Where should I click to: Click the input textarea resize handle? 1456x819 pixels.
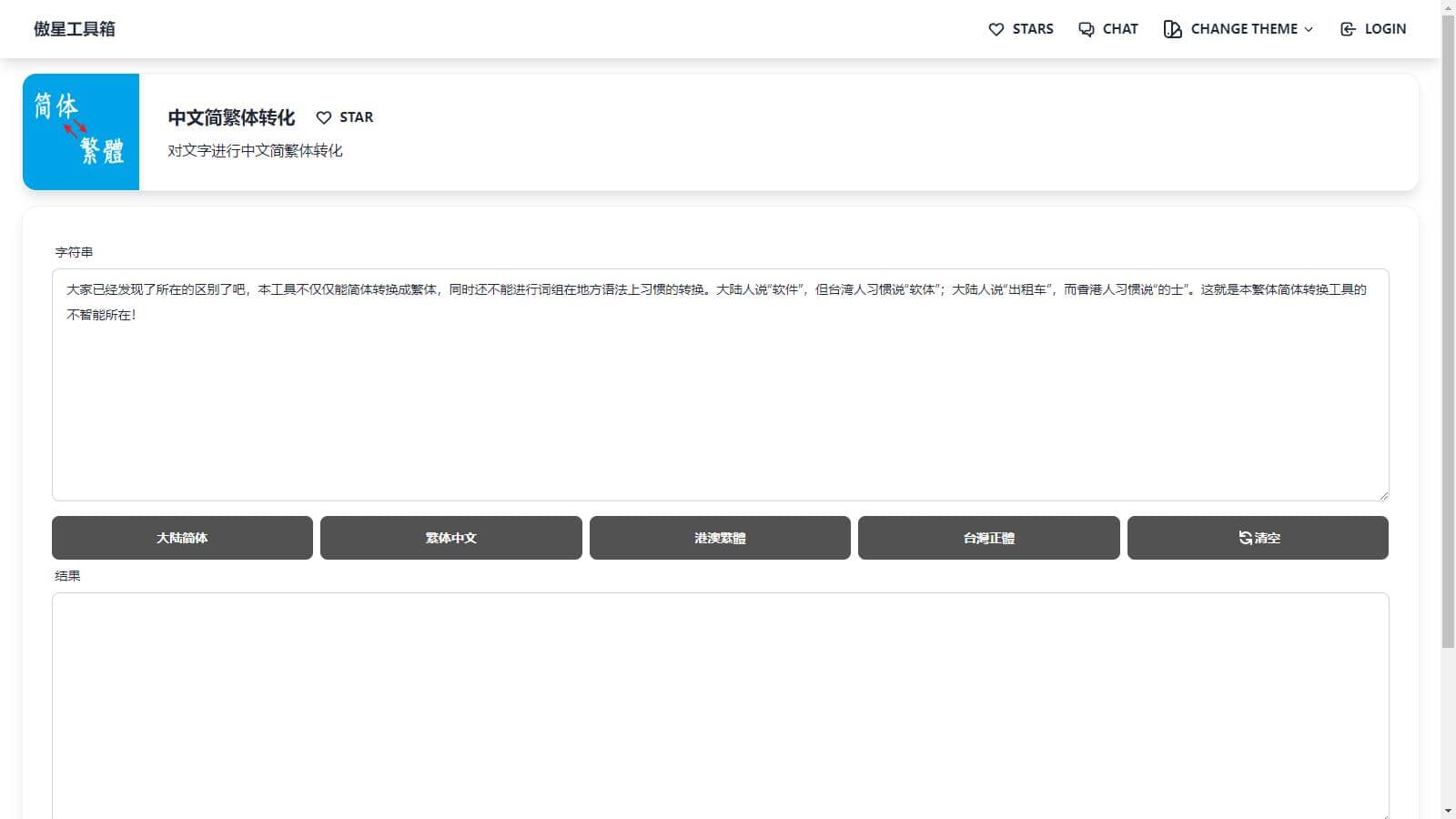(1383, 495)
